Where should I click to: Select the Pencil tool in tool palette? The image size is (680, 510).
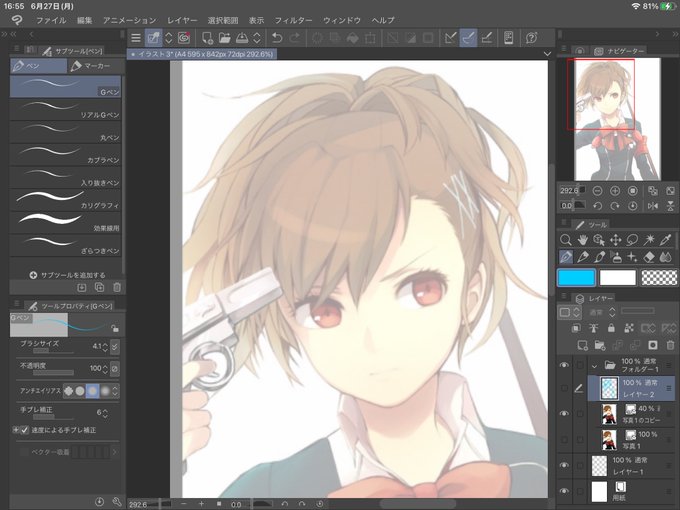coord(582,257)
